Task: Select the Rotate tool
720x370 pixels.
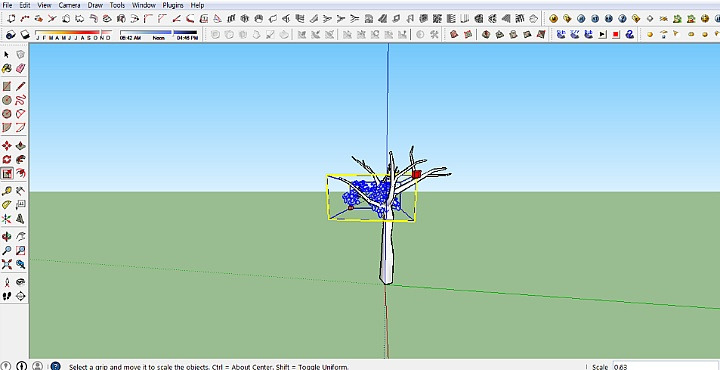Action: pos(6,159)
